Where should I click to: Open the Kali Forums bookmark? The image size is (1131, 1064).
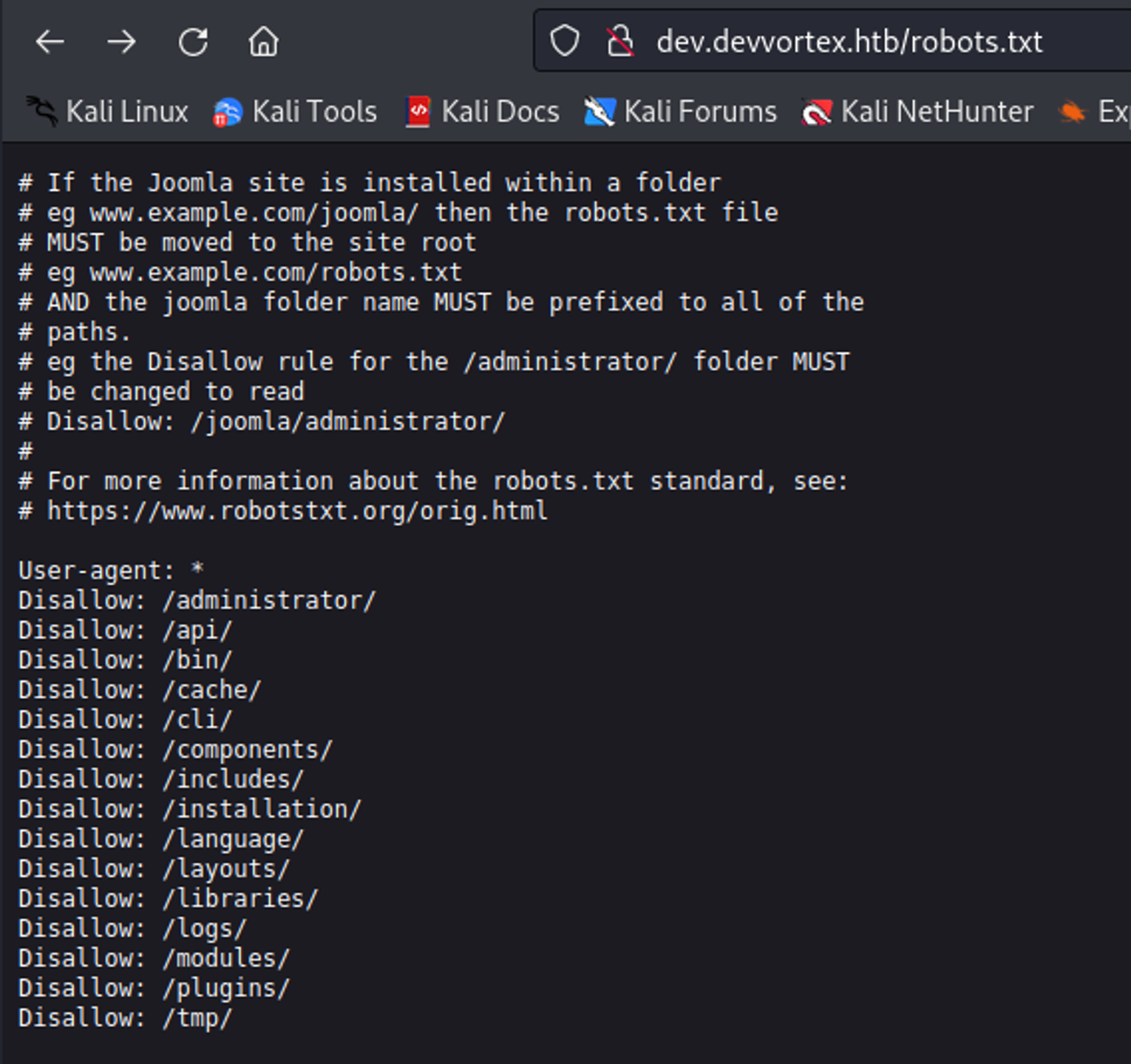pos(700,112)
